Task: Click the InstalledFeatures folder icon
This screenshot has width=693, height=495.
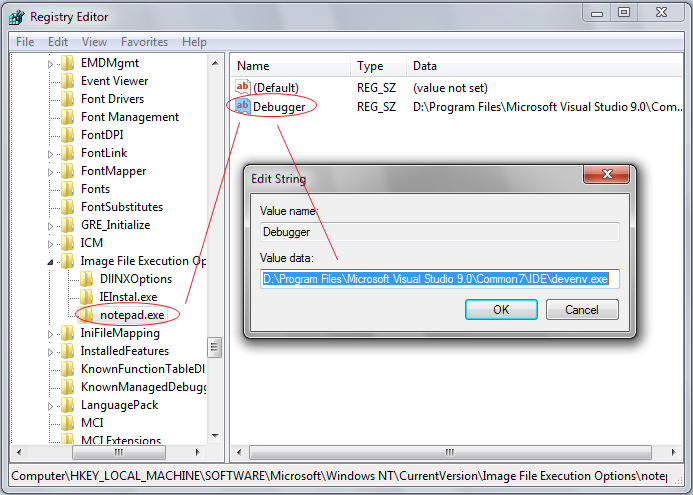Action: (68, 351)
